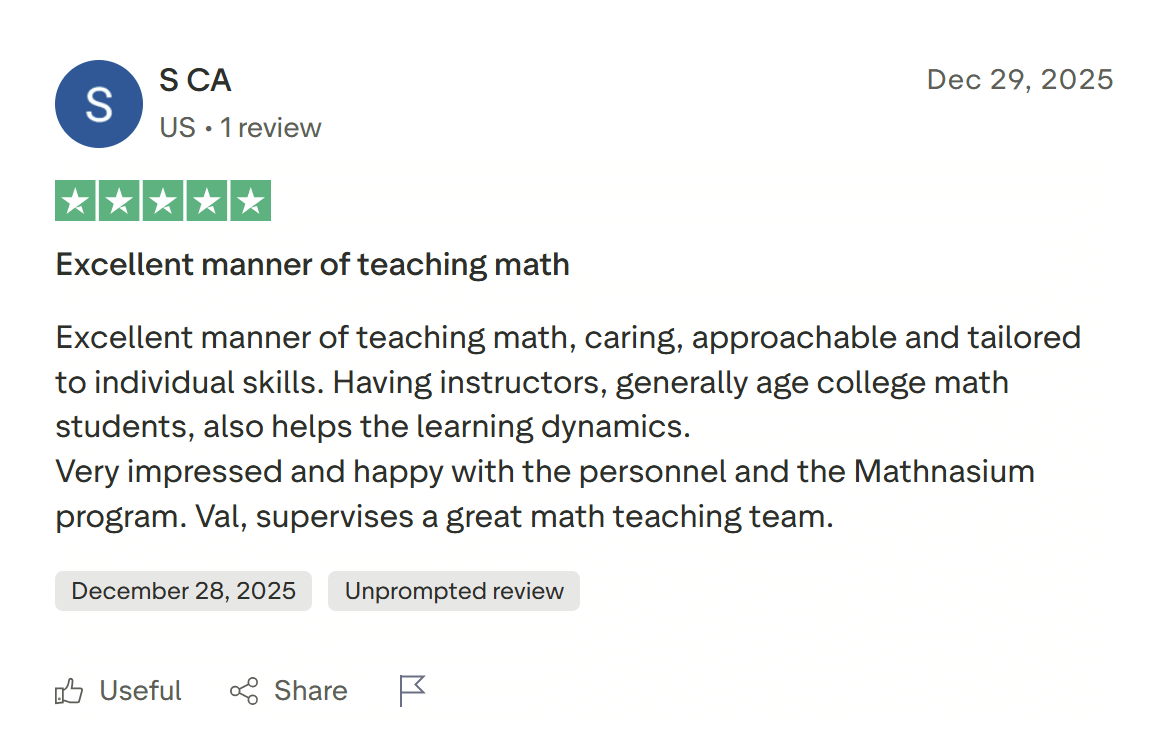Viewport: 1171px width, 754px height.
Task: Click the blue S avatar circle
Action: (x=98, y=104)
